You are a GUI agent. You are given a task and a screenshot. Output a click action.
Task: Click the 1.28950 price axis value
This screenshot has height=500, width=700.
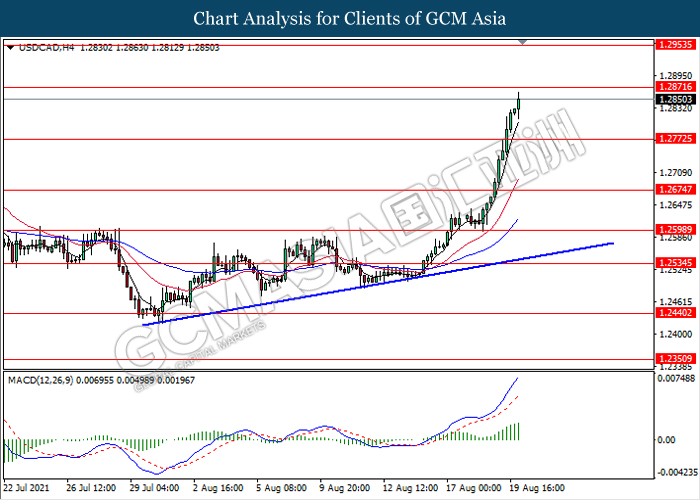(x=676, y=76)
